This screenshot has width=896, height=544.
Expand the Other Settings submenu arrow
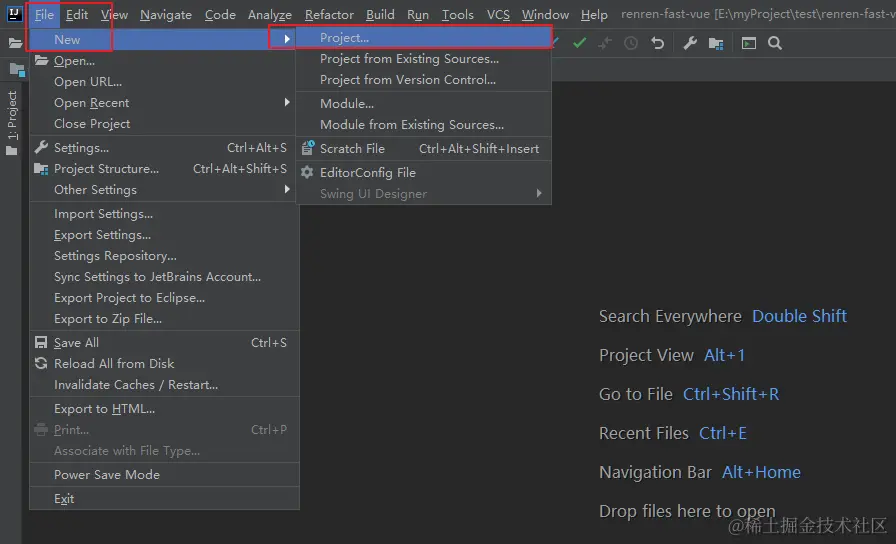click(287, 189)
